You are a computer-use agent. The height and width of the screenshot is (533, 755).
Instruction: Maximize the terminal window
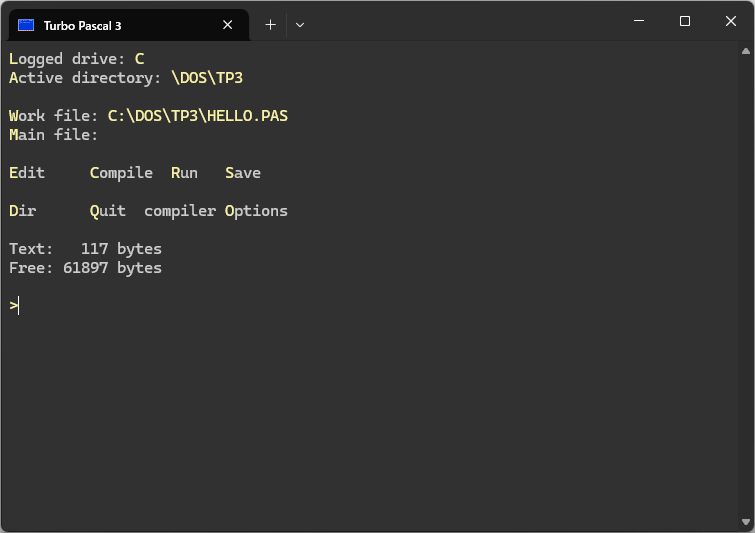(685, 21)
